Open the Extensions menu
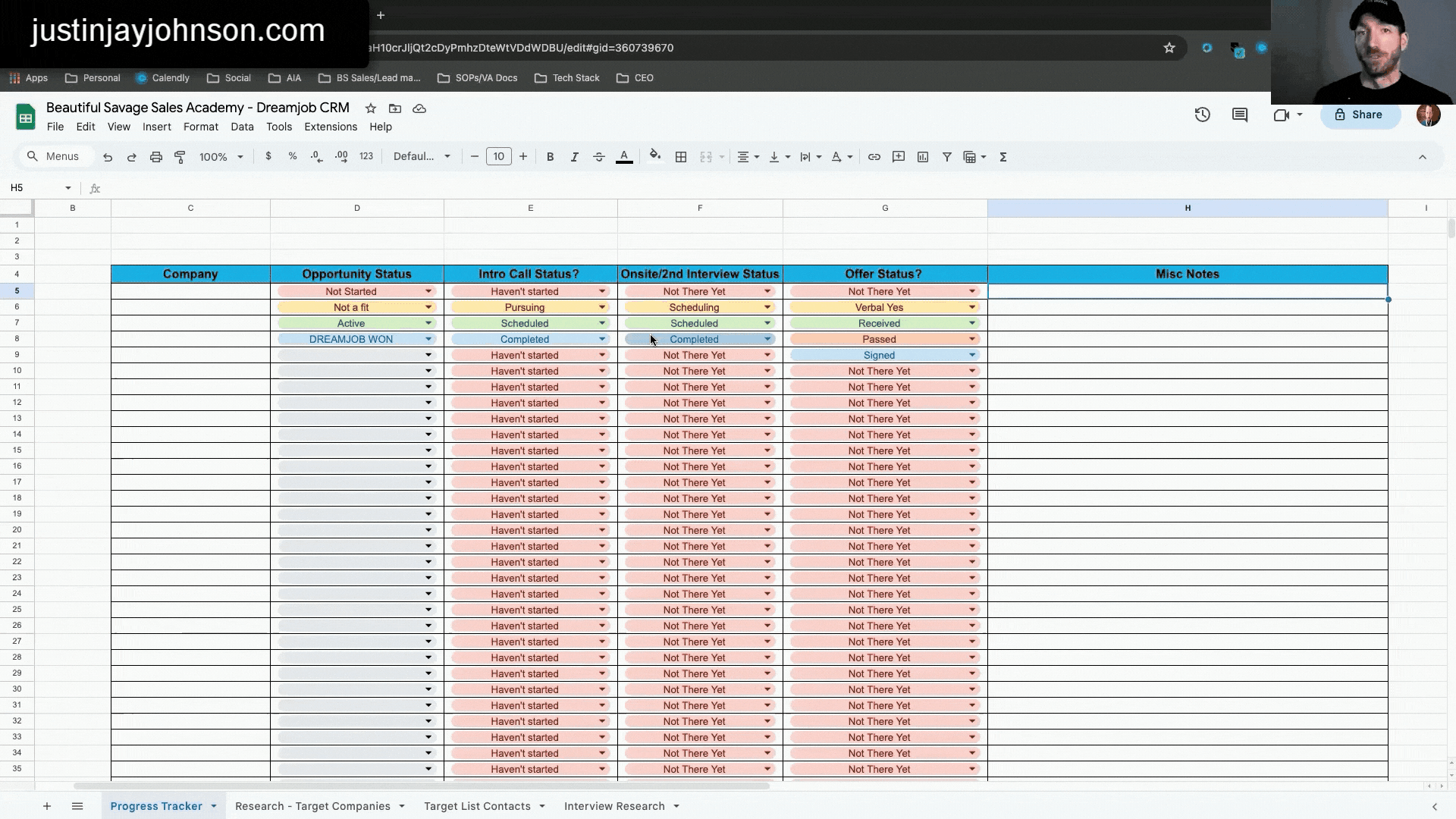 (330, 127)
